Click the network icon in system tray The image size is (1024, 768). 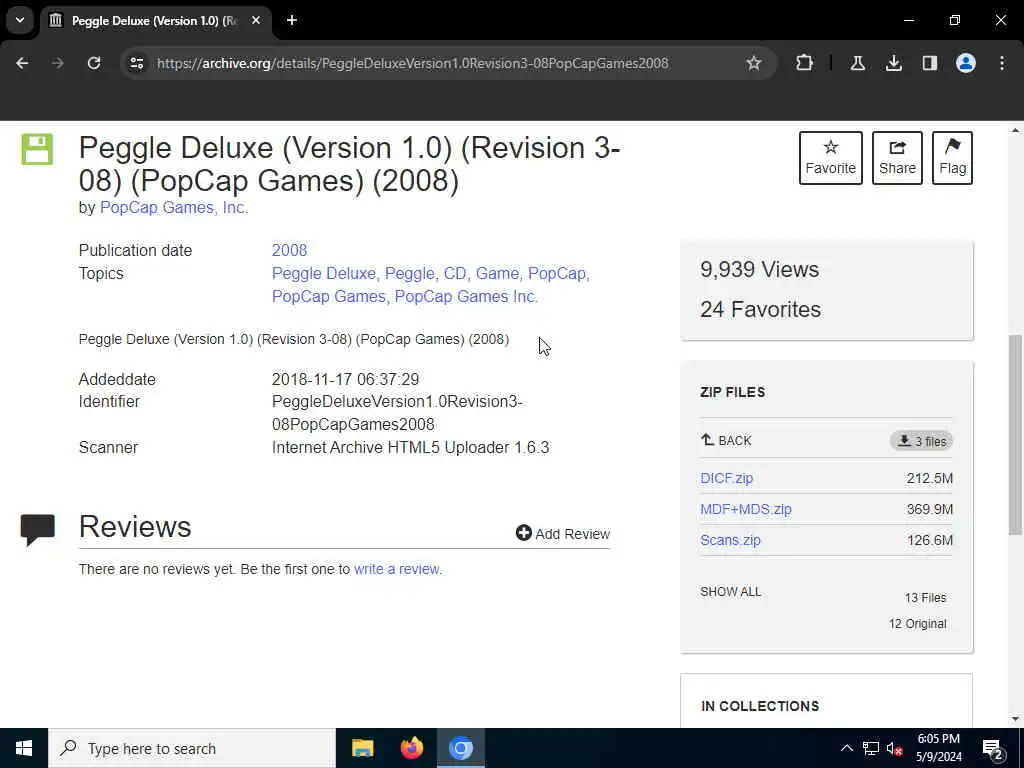click(x=871, y=748)
